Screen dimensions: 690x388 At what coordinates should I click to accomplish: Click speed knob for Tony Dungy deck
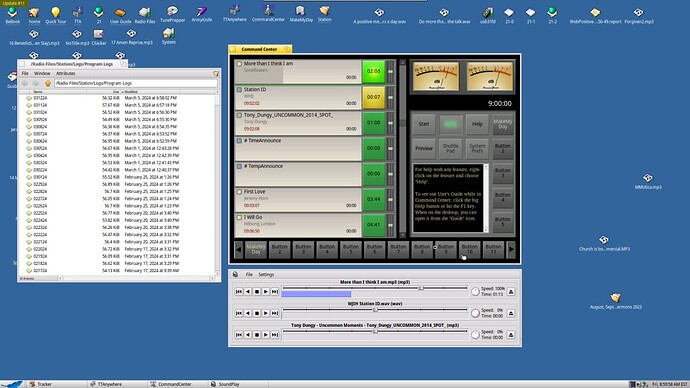click(475, 335)
